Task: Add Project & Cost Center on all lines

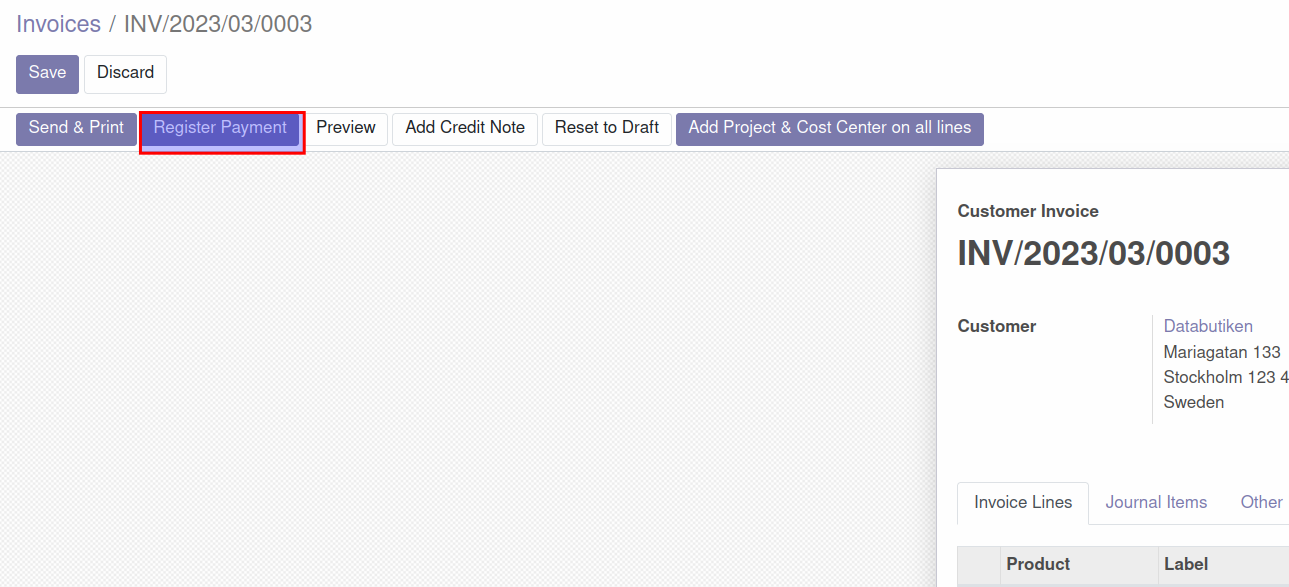Action: click(830, 129)
